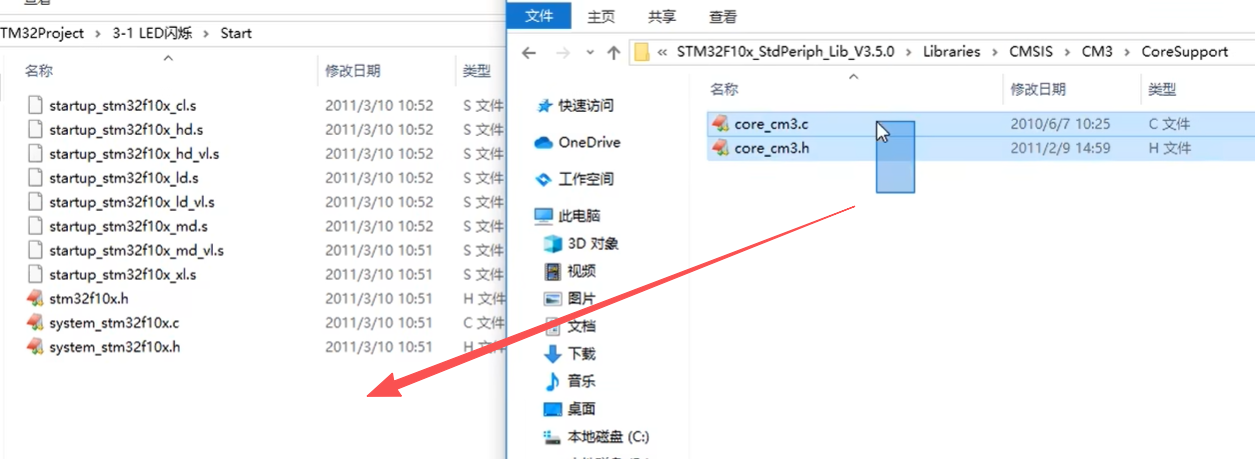Go up one folder level
Screen dimensions: 1255x459
(x=613, y=52)
